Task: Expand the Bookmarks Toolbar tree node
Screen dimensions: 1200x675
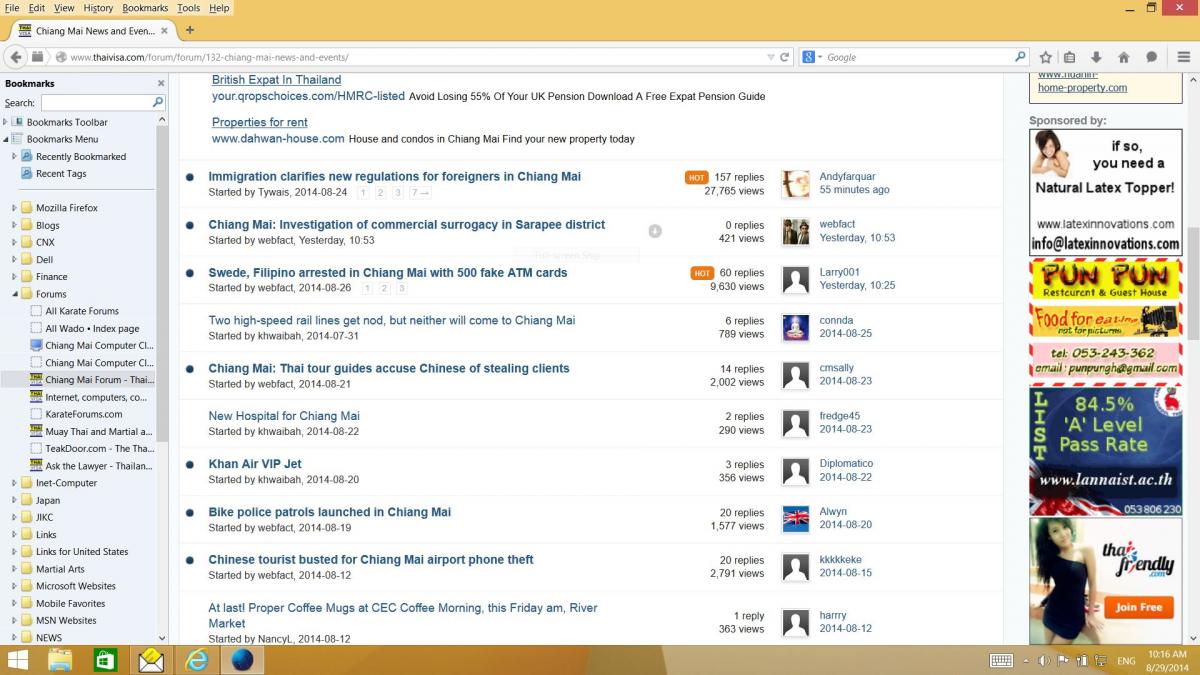Action: tap(5, 122)
